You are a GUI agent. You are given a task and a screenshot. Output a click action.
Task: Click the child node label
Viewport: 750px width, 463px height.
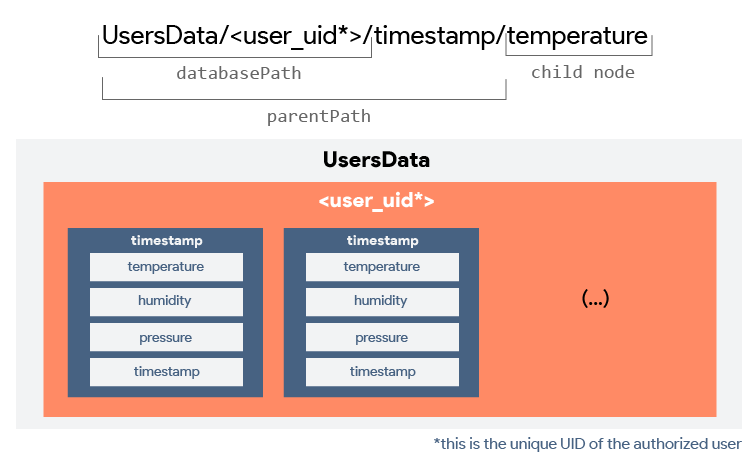click(582, 72)
